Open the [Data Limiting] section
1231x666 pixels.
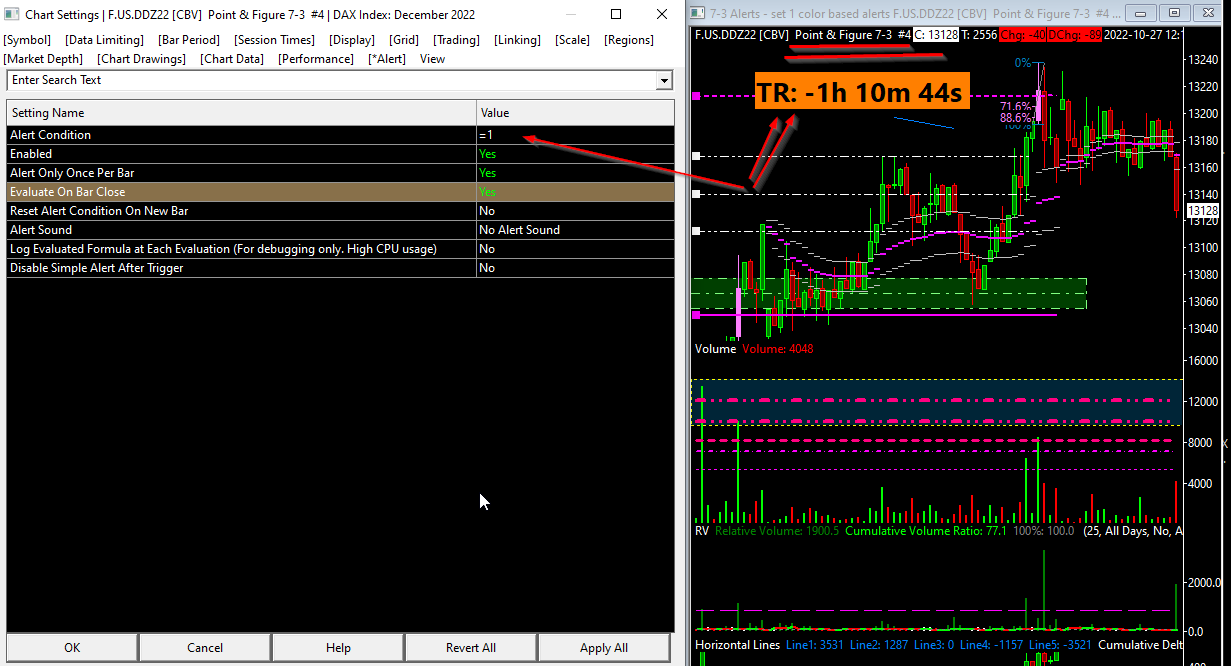[x=104, y=40]
